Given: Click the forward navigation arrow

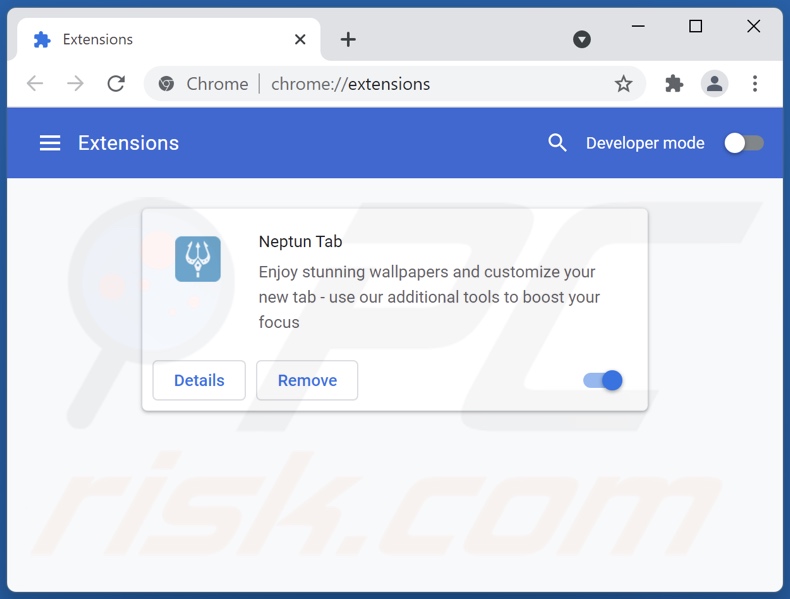Looking at the screenshot, I should [x=75, y=84].
